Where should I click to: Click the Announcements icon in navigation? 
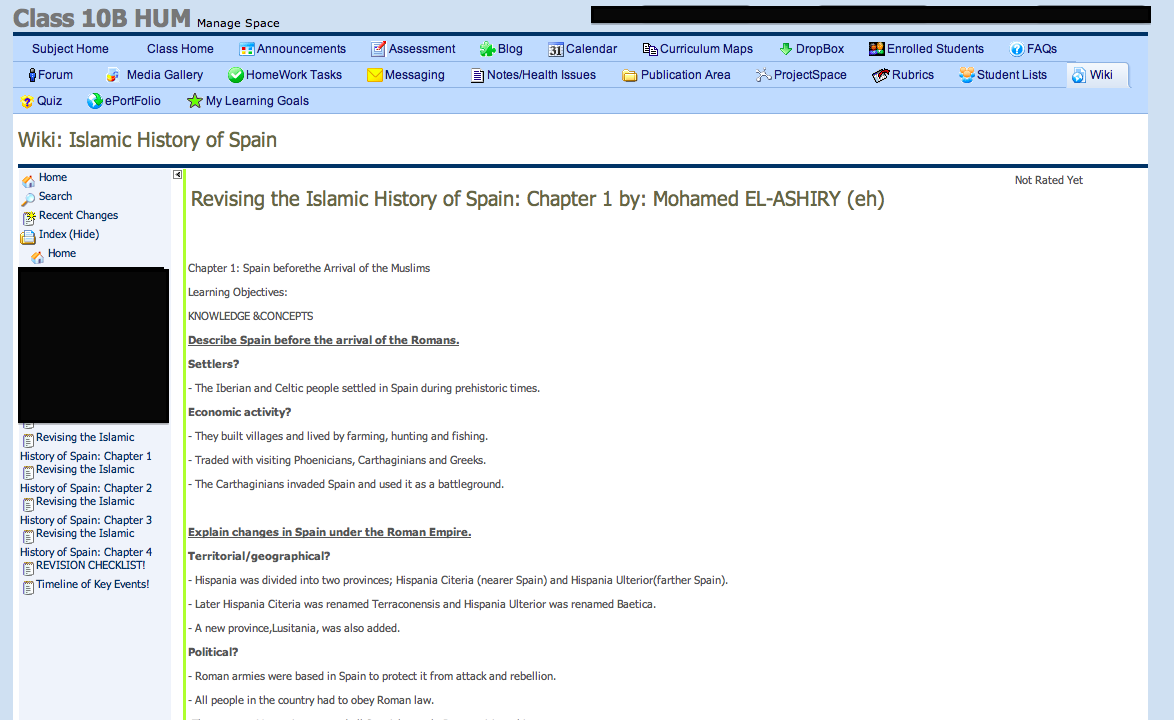(x=247, y=49)
